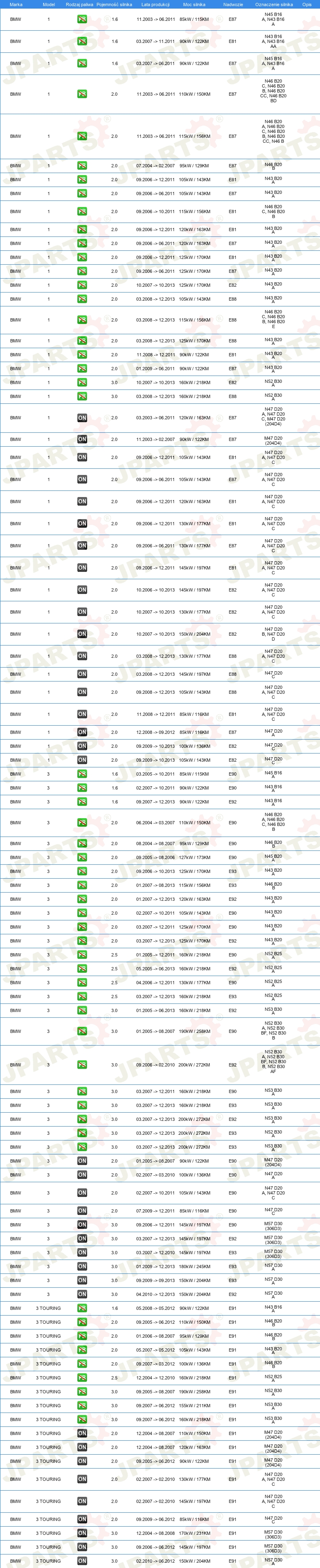Select ON icon of 100kW/136KM E90 row
The image size is (320, 1568).
coord(82,1175)
